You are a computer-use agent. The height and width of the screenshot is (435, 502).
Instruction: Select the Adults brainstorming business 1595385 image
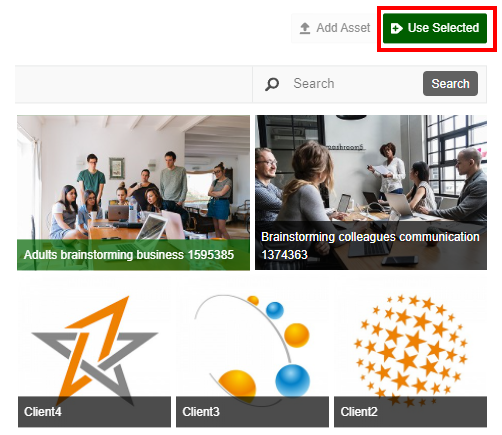(133, 193)
